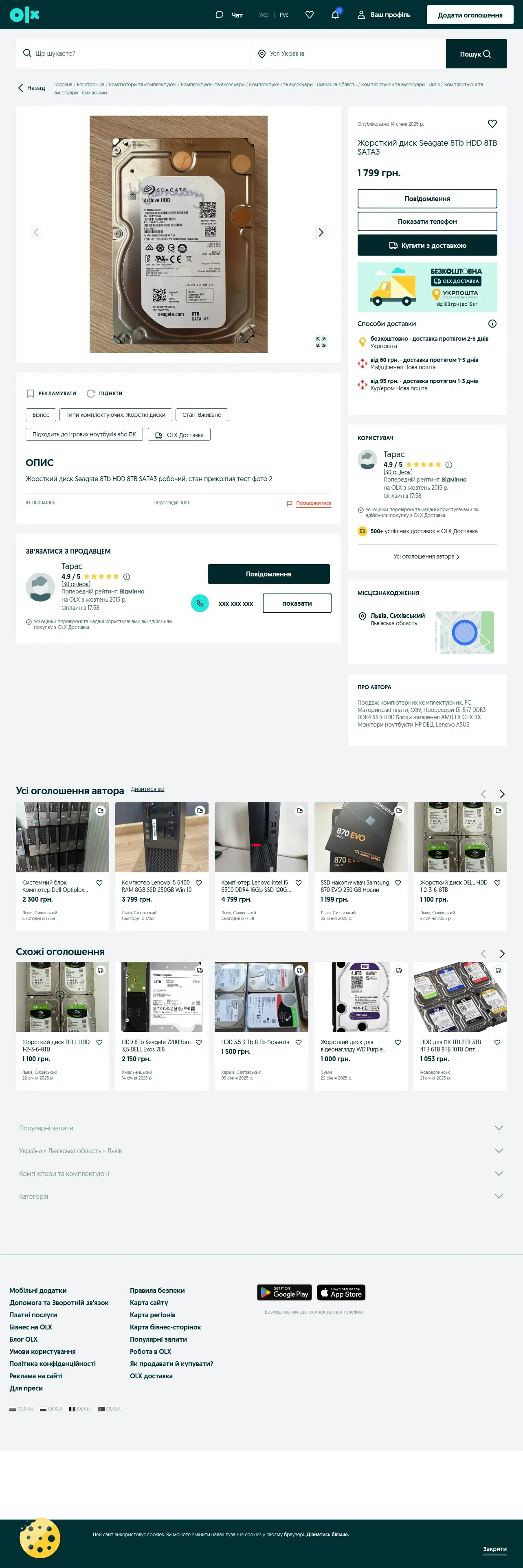Open Усі оголошення автора link
The image size is (523, 1568).
tap(427, 556)
